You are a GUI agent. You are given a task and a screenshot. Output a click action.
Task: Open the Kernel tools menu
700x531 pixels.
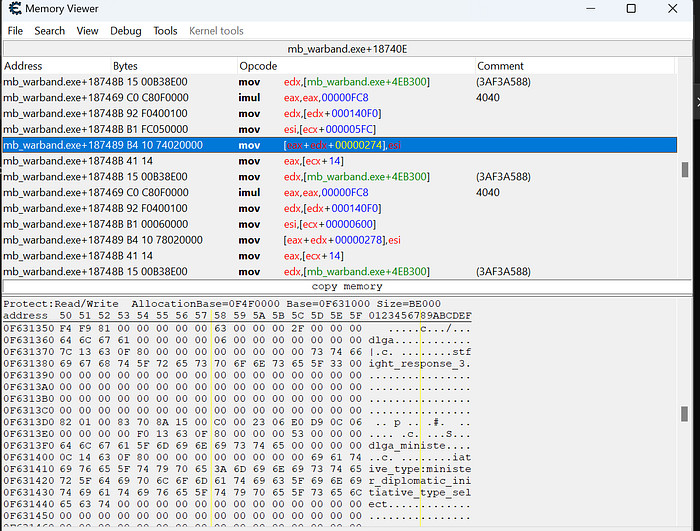click(x=216, y=31)
